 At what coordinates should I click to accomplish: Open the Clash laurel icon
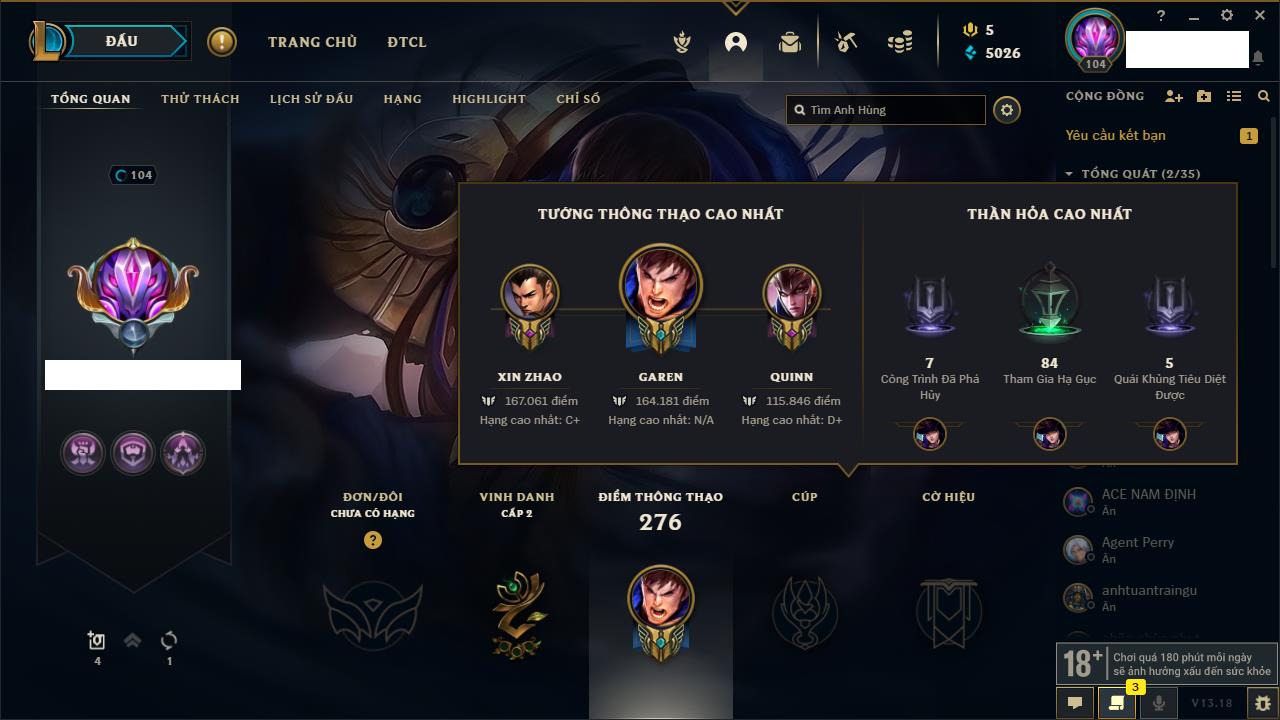682,42
